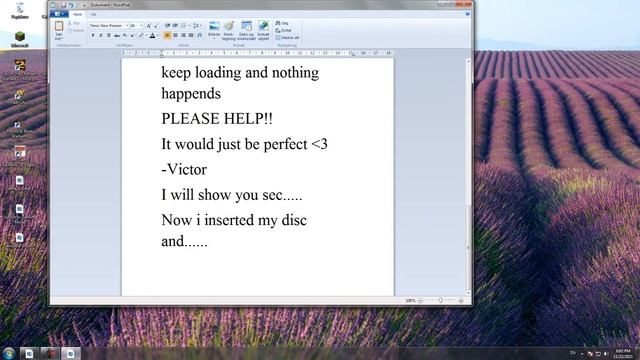The width and height of the screenshot is (640, 360).
Task: Open the font size dropdown
Action: point(141,26)
